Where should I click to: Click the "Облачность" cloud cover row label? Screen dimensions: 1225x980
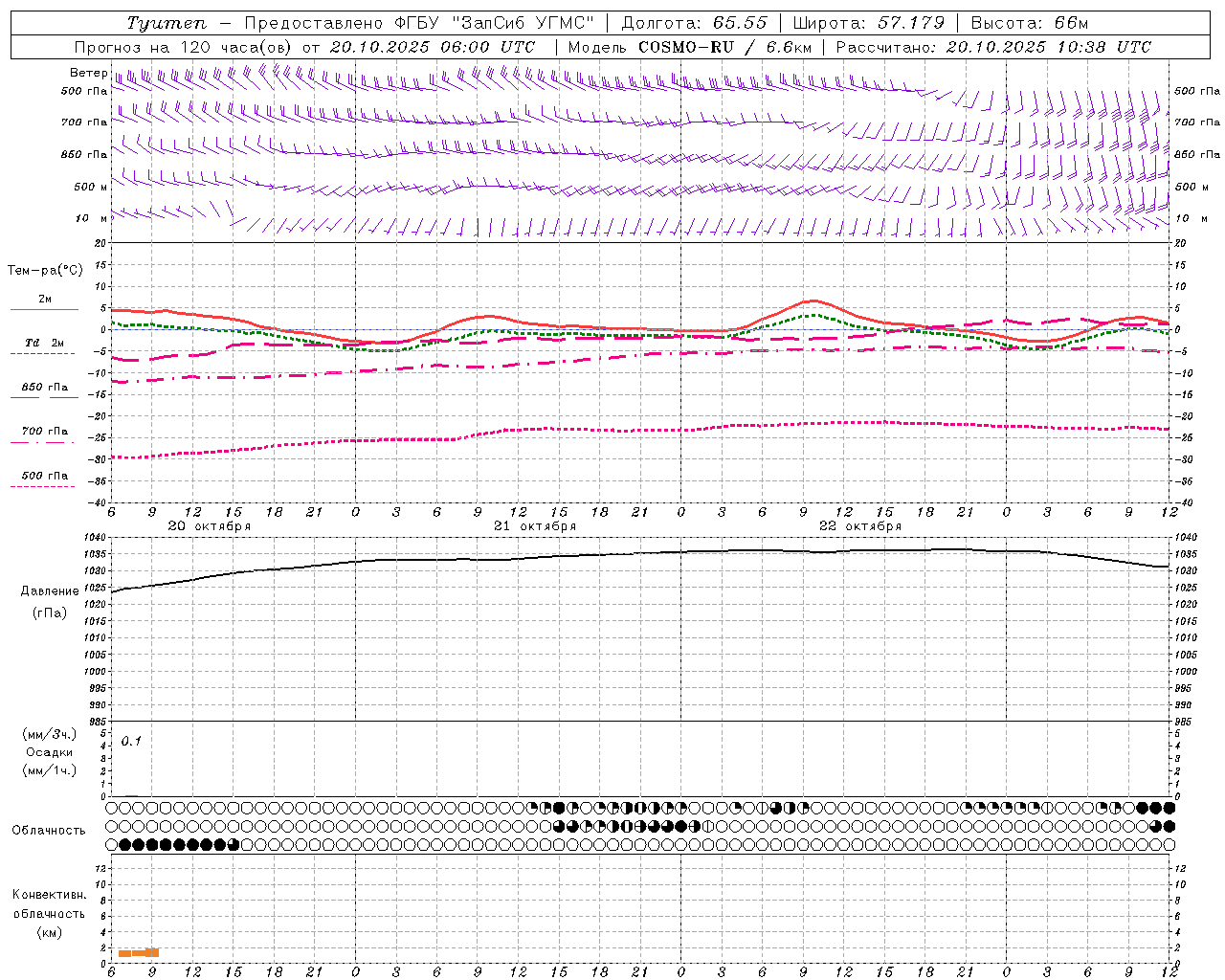(x=49, y=831)
